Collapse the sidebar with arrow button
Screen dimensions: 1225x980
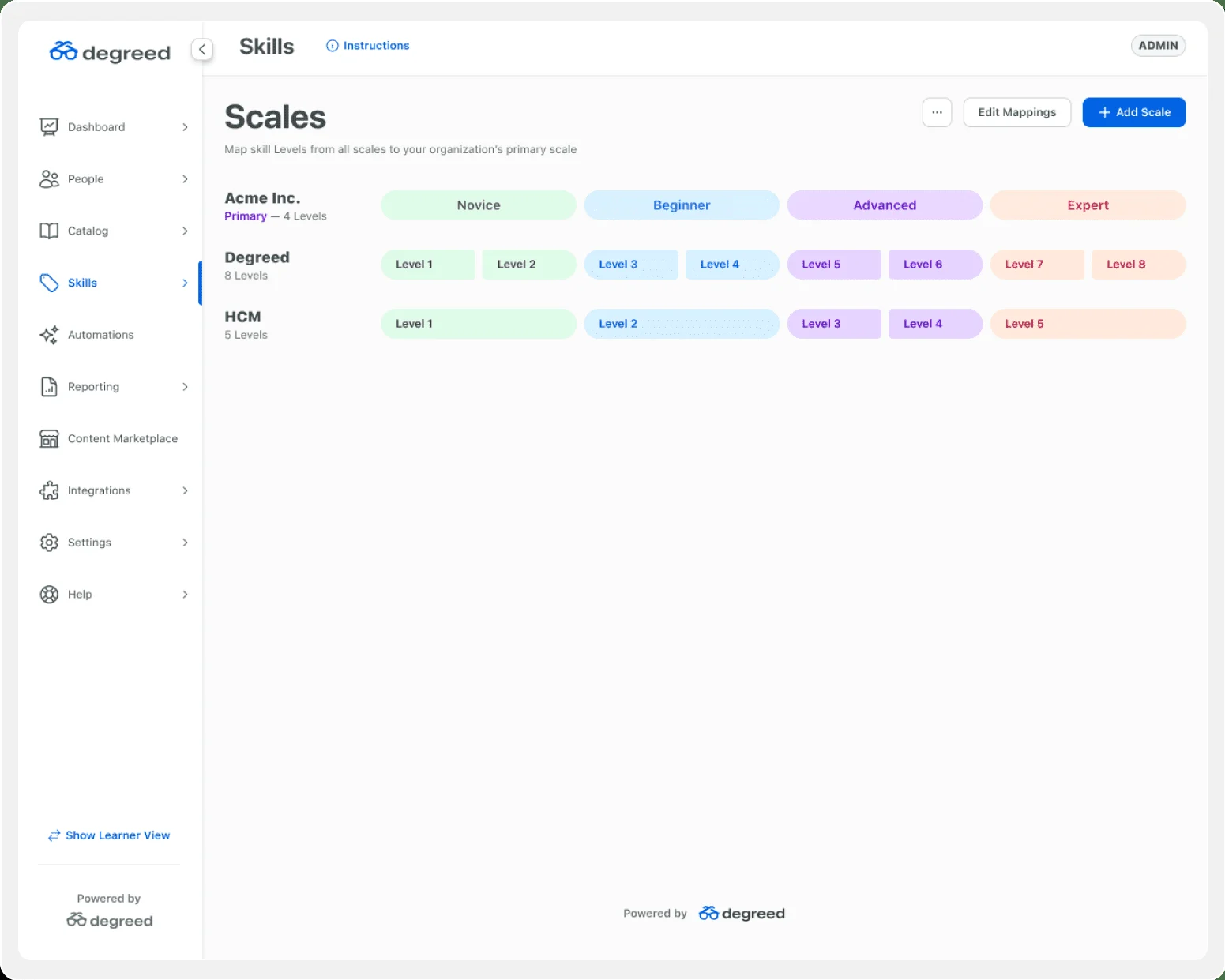click(202, 49)
